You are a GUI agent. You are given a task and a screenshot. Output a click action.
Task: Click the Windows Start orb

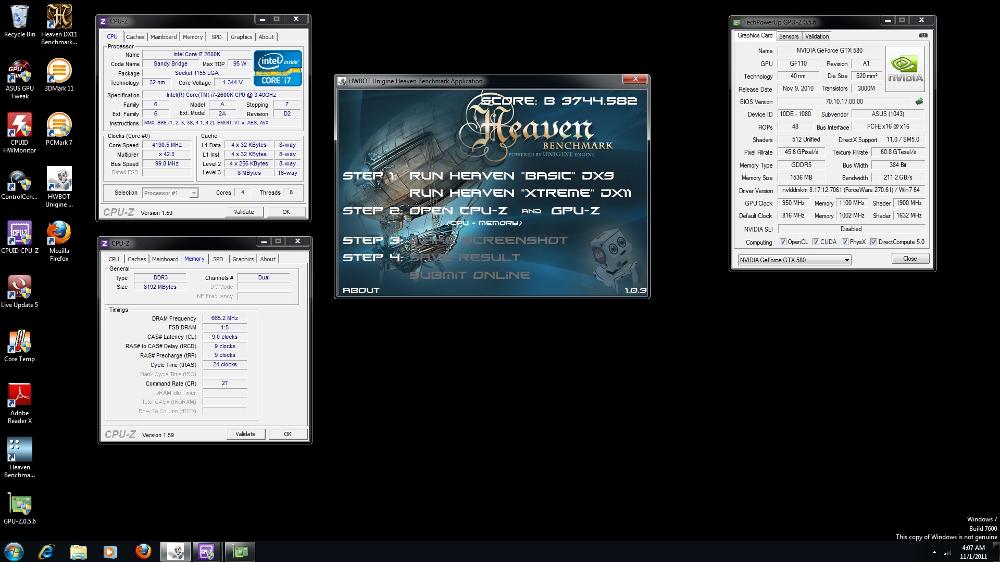(13, 551)
